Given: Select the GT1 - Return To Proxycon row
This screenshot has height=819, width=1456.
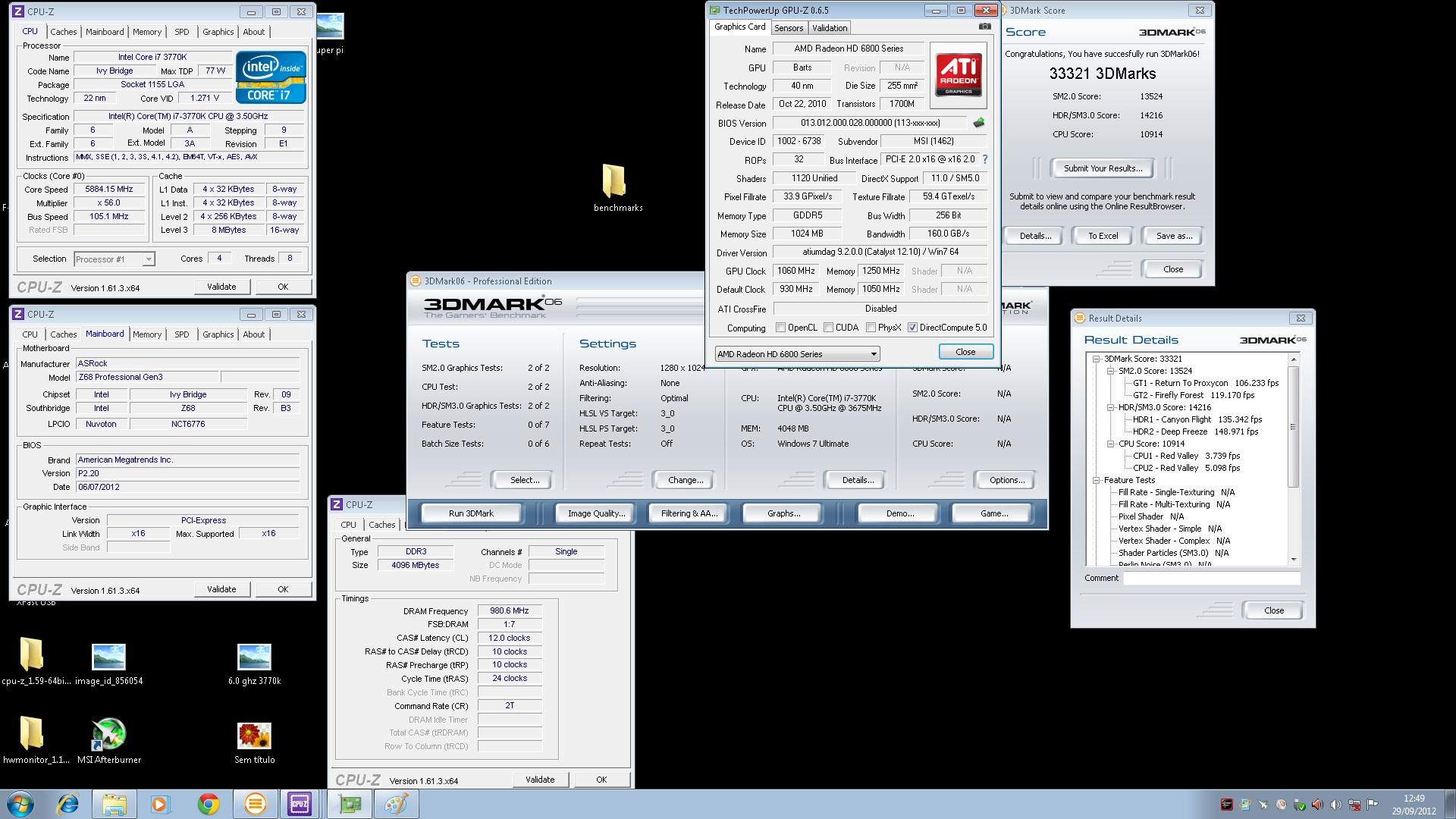Looking at the screenshot, I should (1206, 384).
